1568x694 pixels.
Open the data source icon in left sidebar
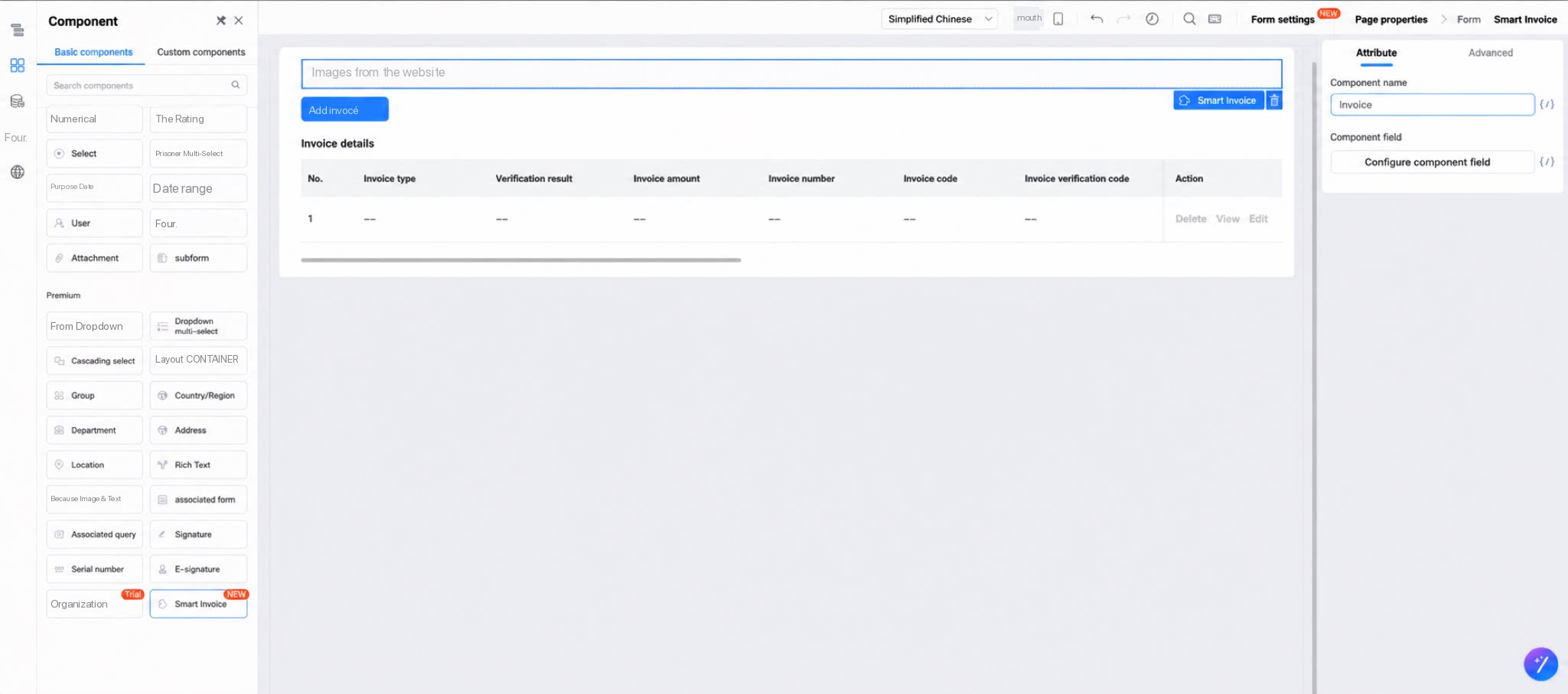click(17, 101)
